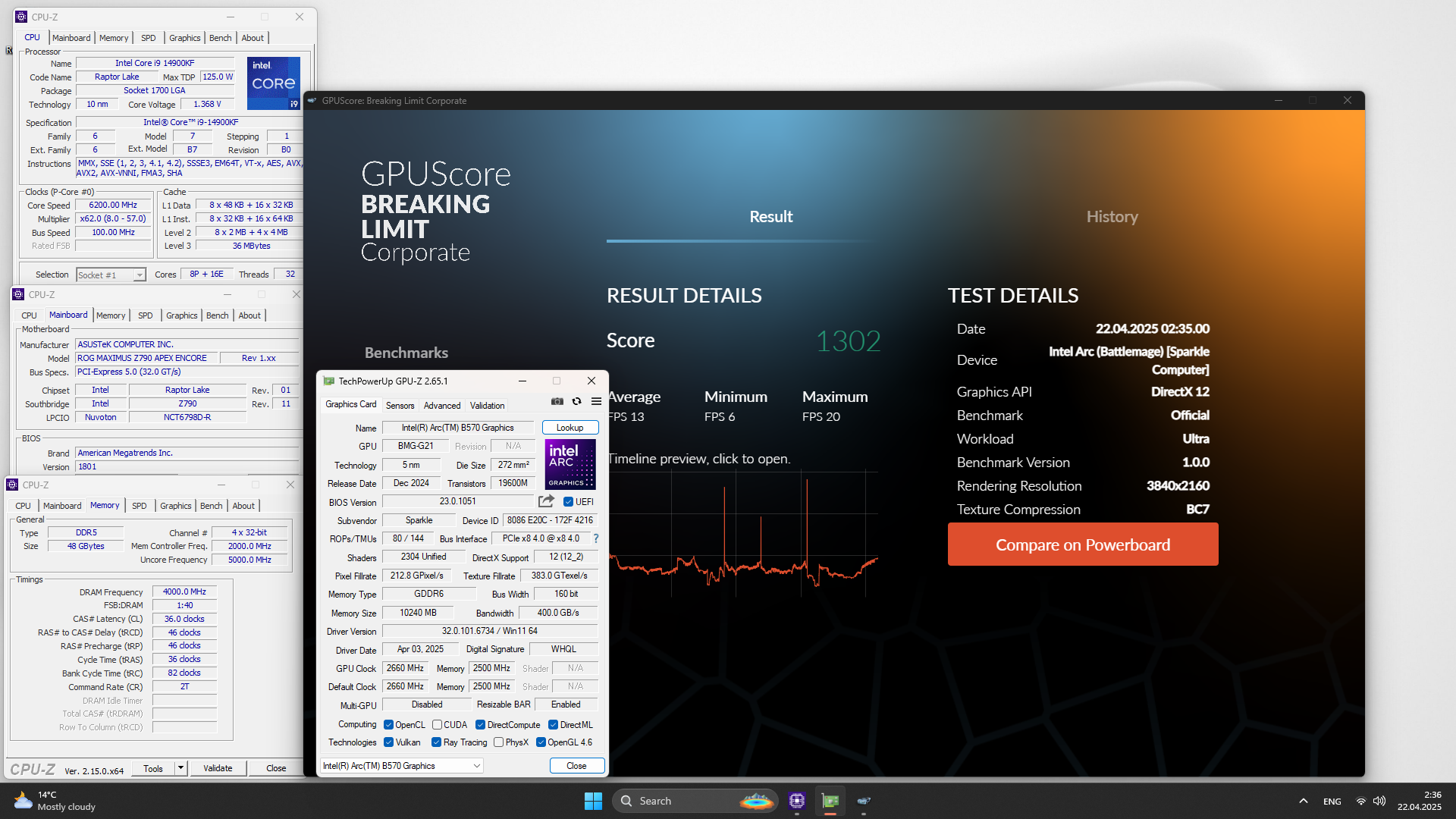Click the GPU-Z title bar app icon
The width and height of the screenshot is (1456, 819).
coord(328,381)
